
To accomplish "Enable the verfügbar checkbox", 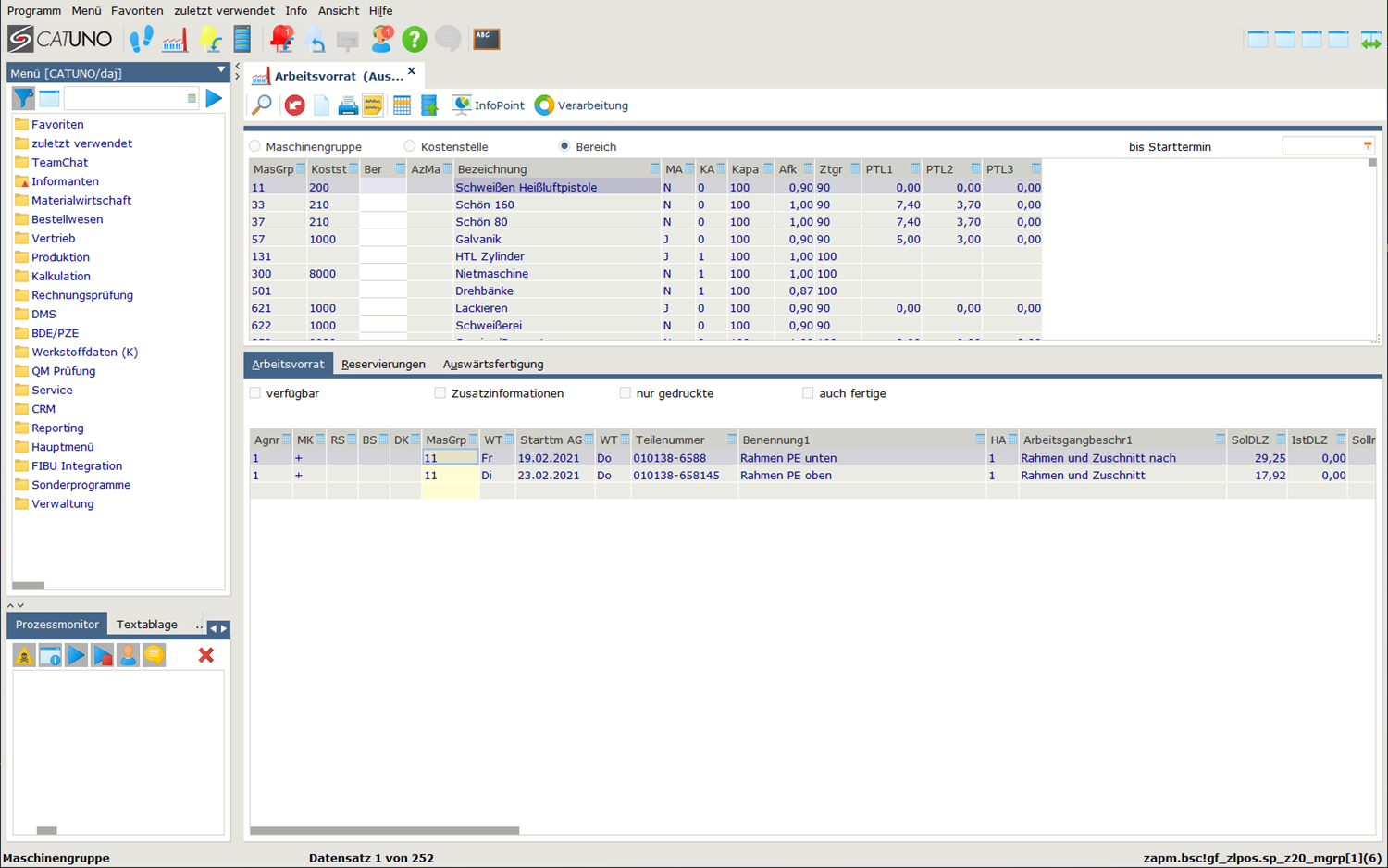I will [256, 393].
